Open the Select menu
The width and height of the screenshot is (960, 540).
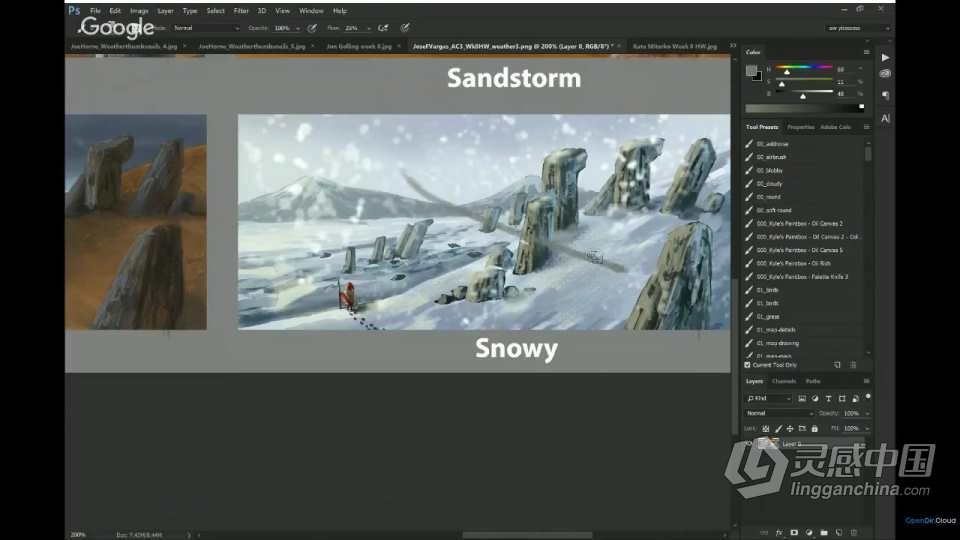pos(216,10)
